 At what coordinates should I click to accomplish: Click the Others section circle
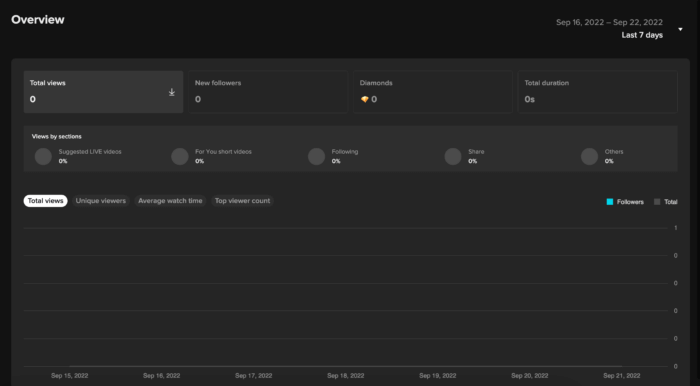point(589,157)
